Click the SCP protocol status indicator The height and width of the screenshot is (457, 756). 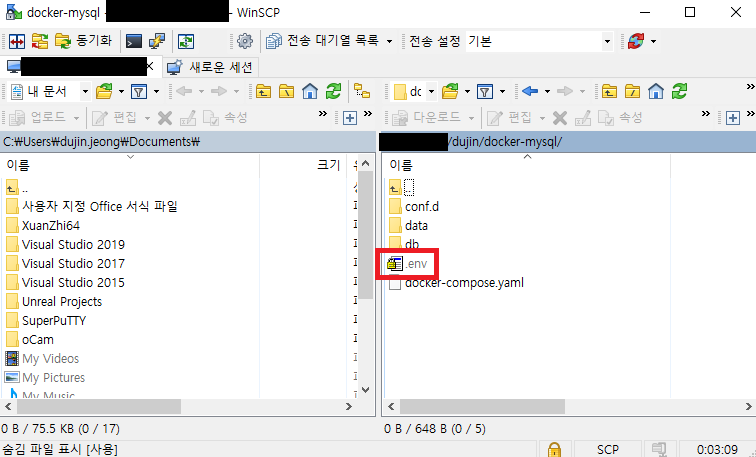[x=608, y=449]
